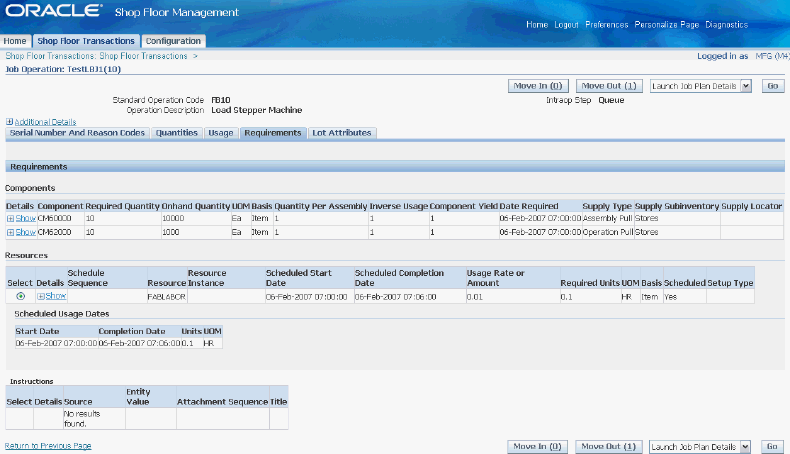Click the FABLABOR resource cell
Viewport: 790px width, 454px height.
tap(167, 297)
